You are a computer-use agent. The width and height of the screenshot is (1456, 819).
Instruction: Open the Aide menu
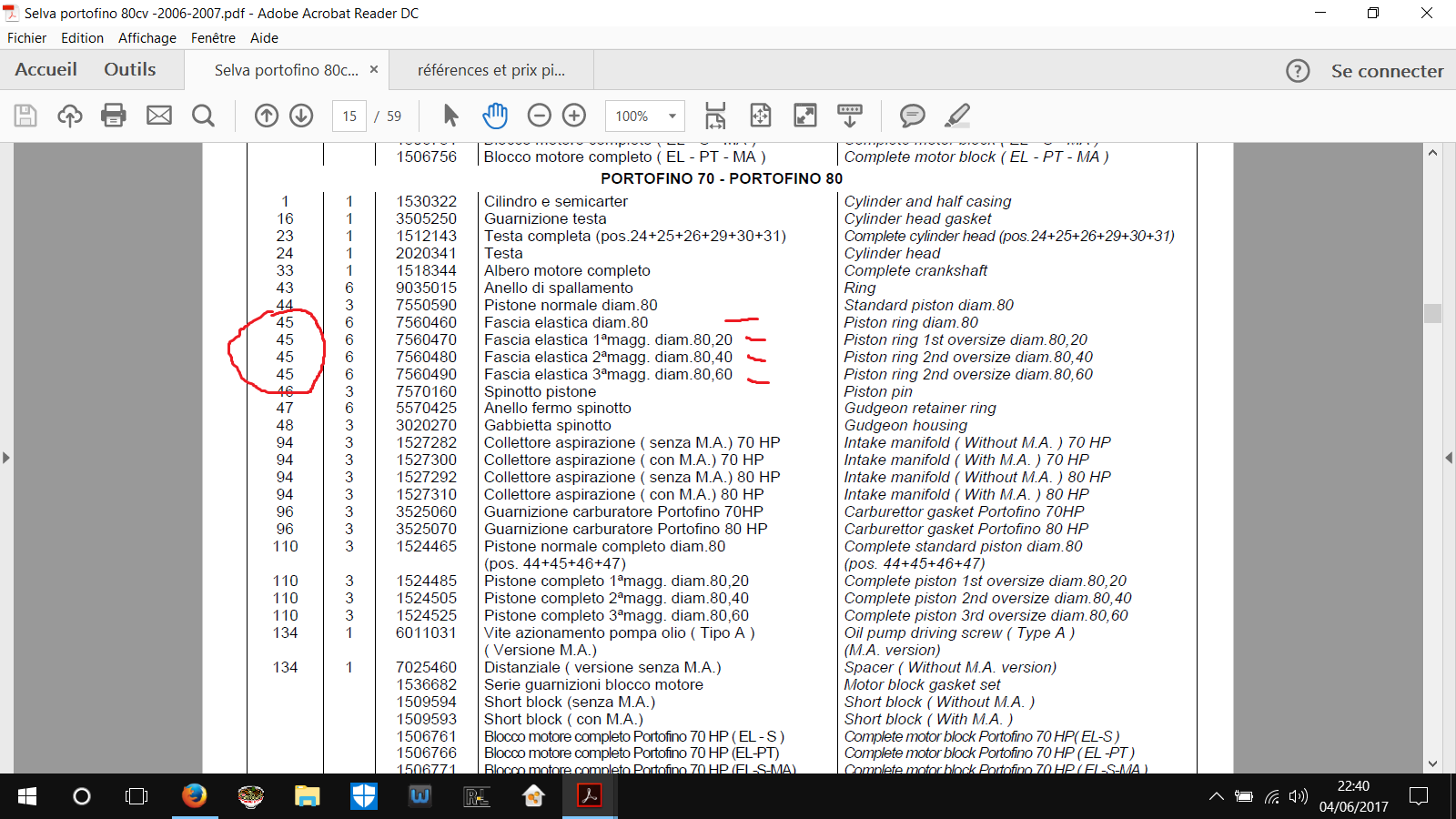click(264, 38)
